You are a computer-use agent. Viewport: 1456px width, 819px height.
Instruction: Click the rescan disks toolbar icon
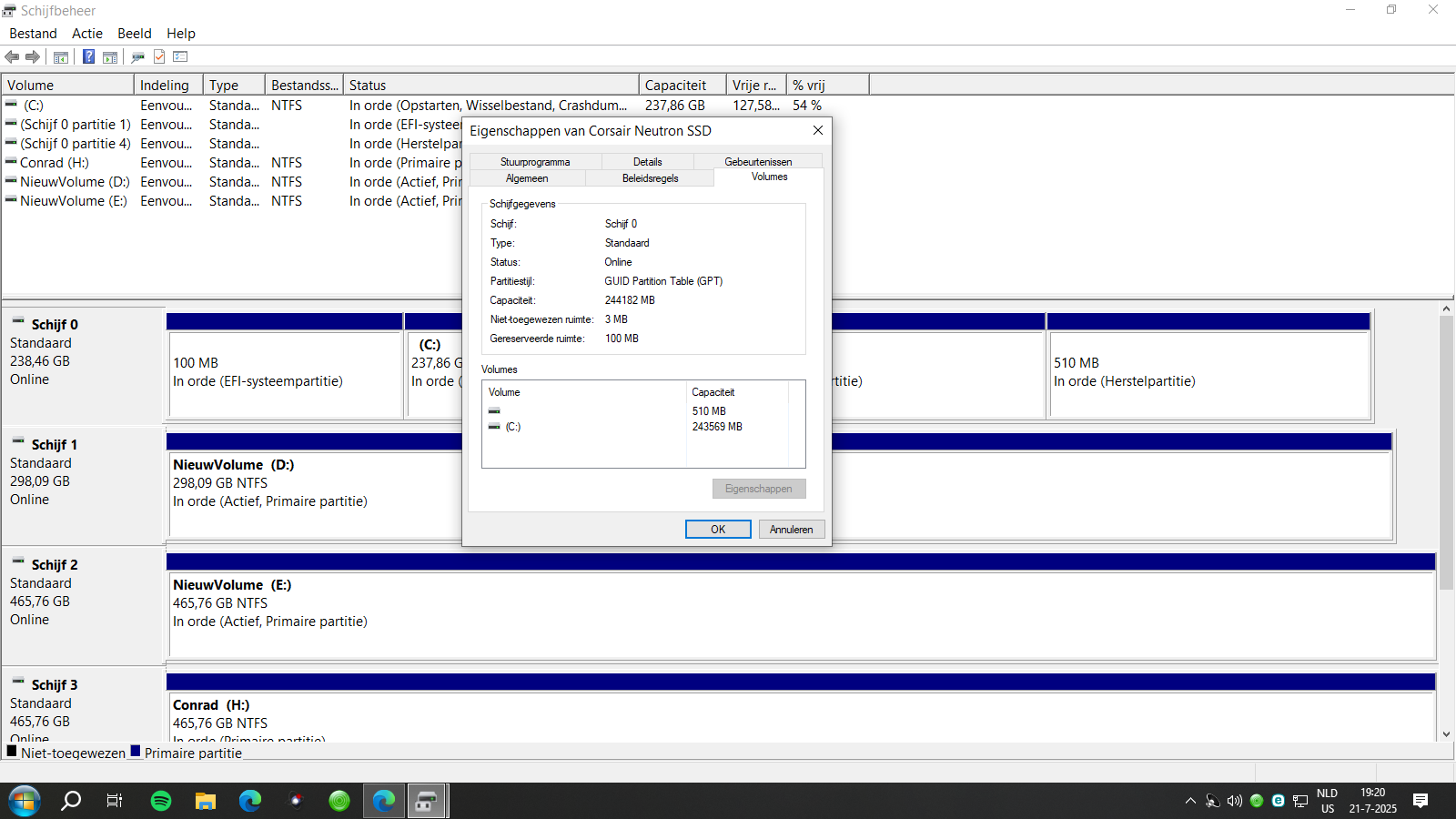138,57
